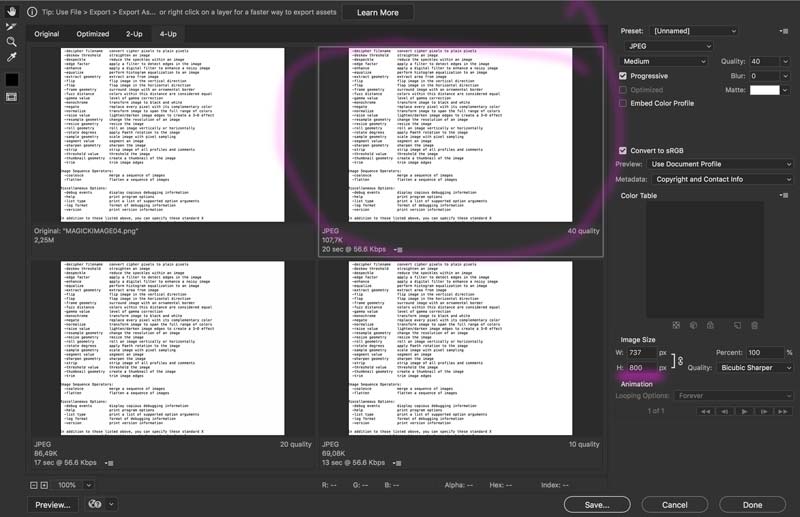Jump to last animation frame

(783, 411)
